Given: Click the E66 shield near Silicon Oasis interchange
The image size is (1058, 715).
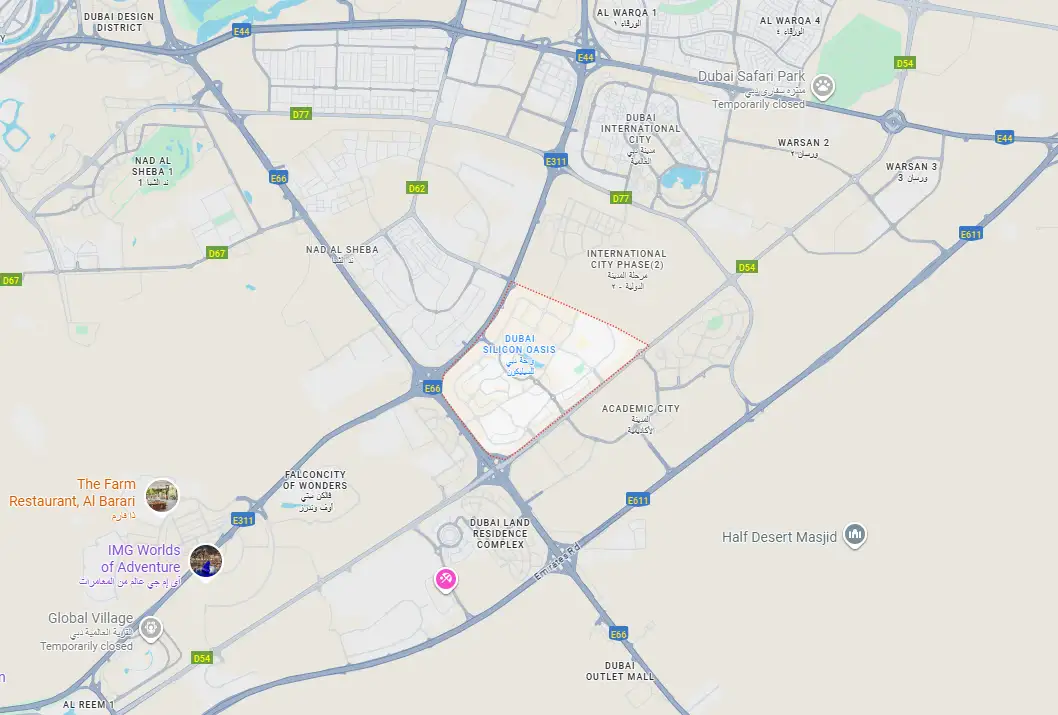Looking at the screenshot, I should click(433, 388).
